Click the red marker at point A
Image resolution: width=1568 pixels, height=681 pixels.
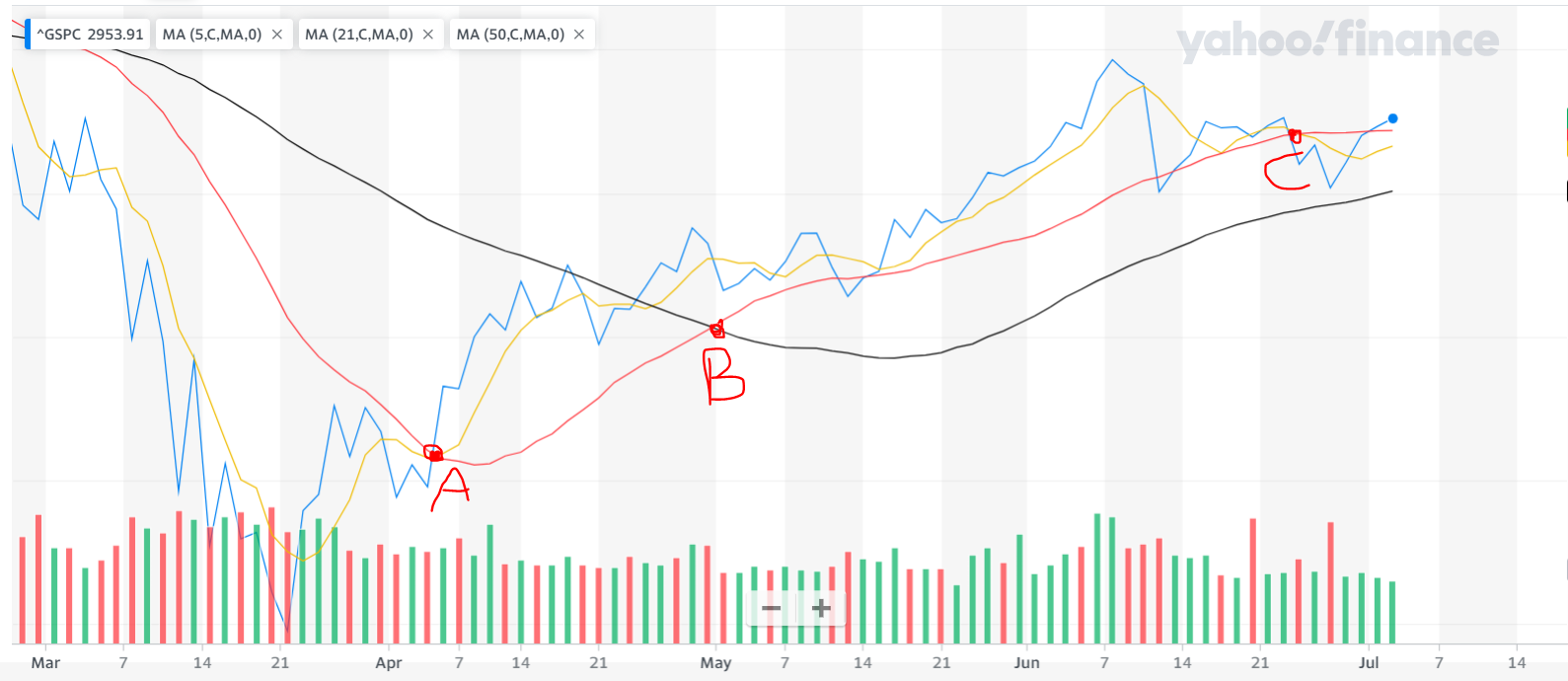tap(433, 453)
